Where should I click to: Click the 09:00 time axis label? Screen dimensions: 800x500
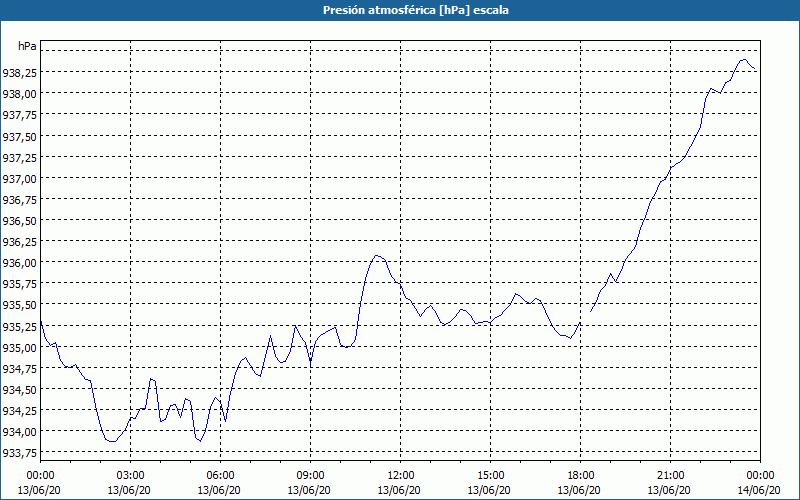(x=310, y=476)
